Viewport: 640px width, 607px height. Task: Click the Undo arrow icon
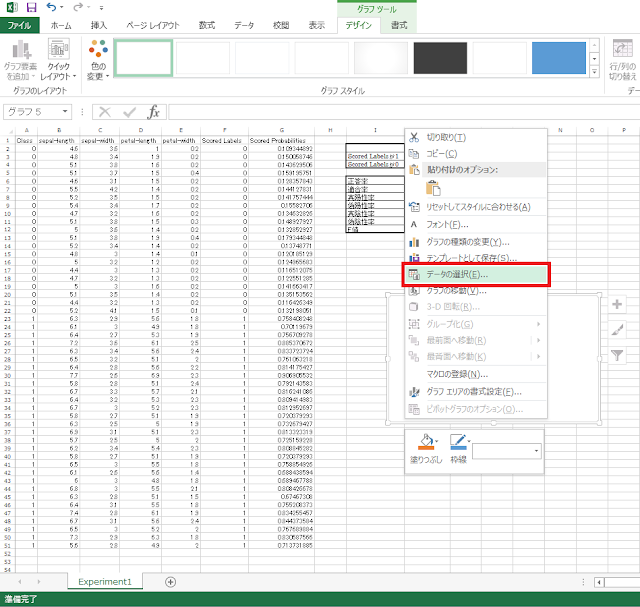click(52, 8)
